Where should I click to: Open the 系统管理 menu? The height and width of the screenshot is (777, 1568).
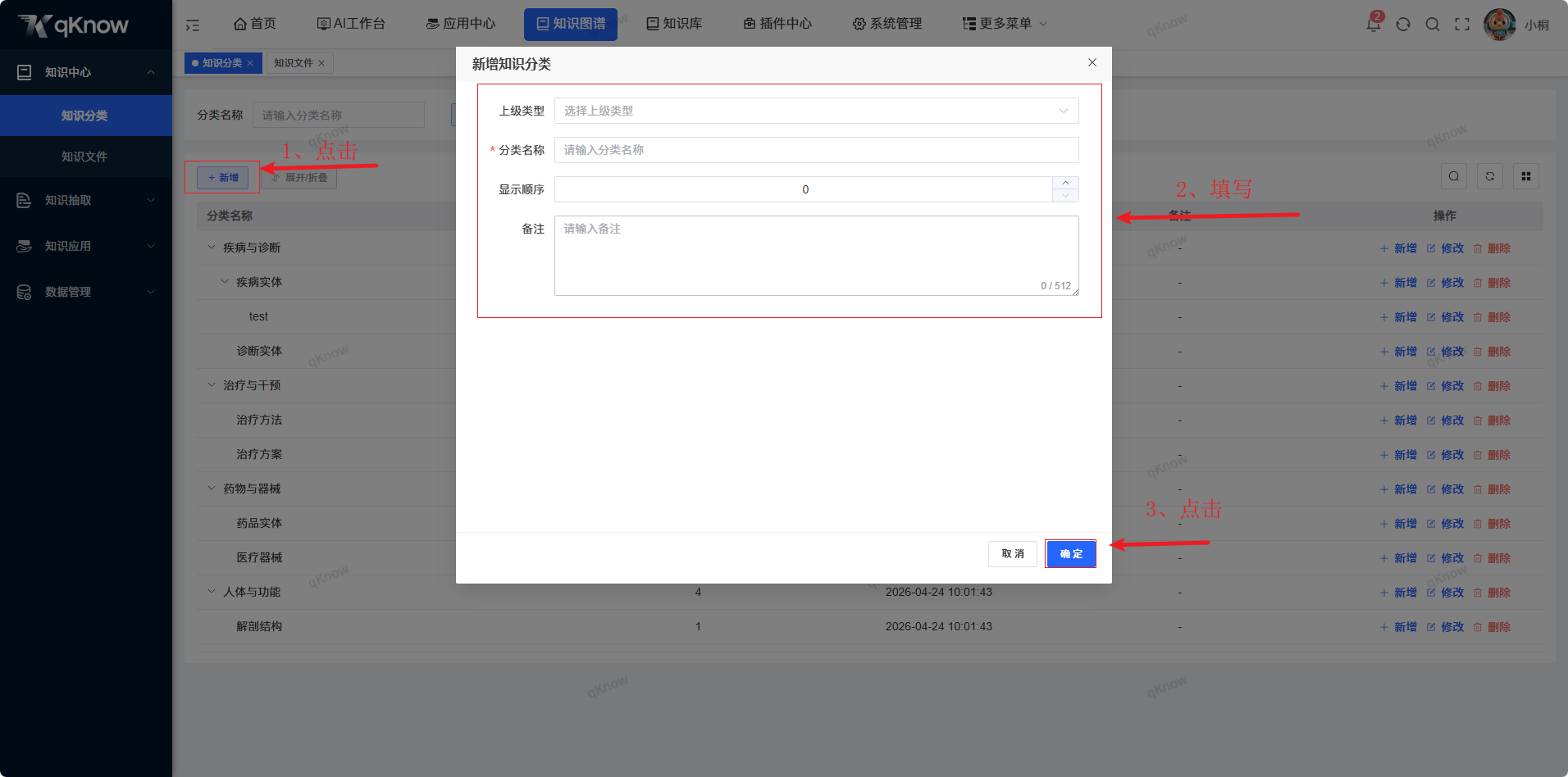[887, 24]
